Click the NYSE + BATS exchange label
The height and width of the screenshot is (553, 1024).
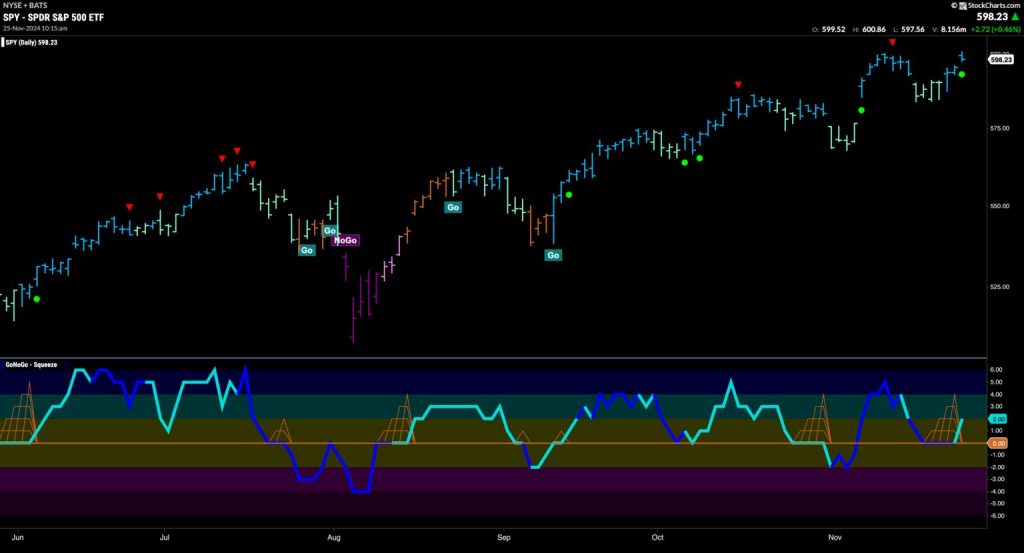25,5
